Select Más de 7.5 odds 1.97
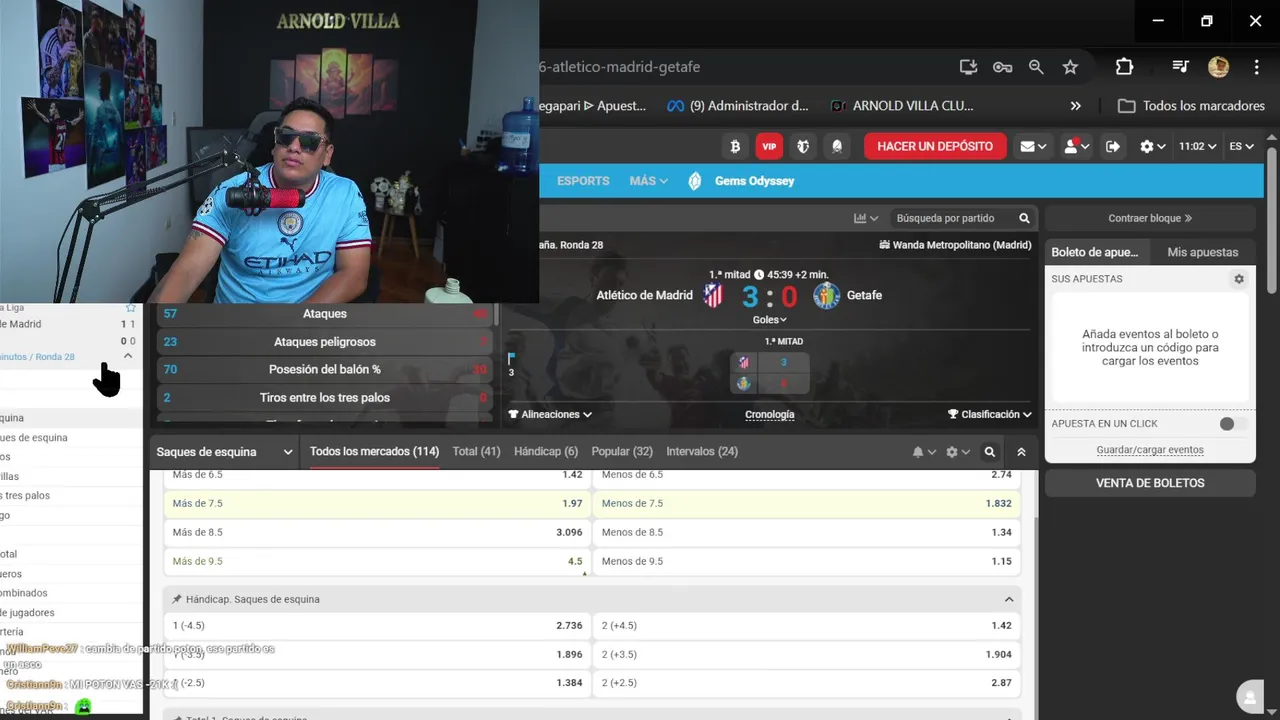This screenshot has height=720, width=1280. coord(377,503)
